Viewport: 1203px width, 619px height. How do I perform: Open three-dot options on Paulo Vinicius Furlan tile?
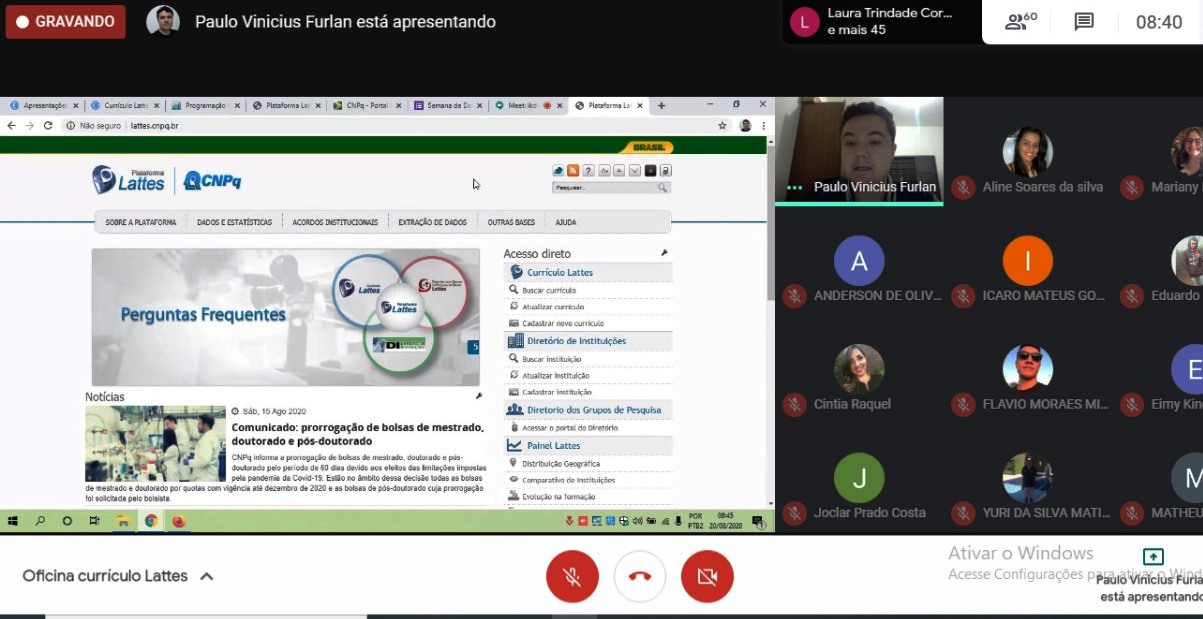click(795, 187)
